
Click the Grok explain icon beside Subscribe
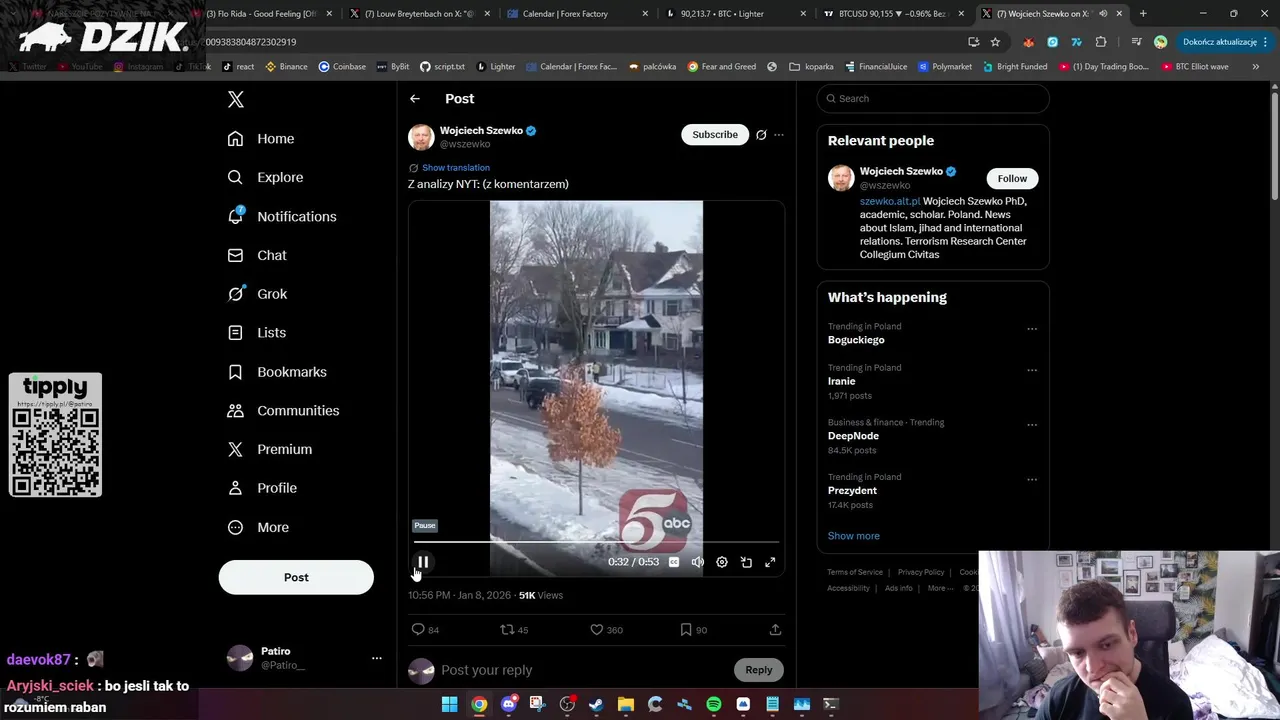pos(761,135)
